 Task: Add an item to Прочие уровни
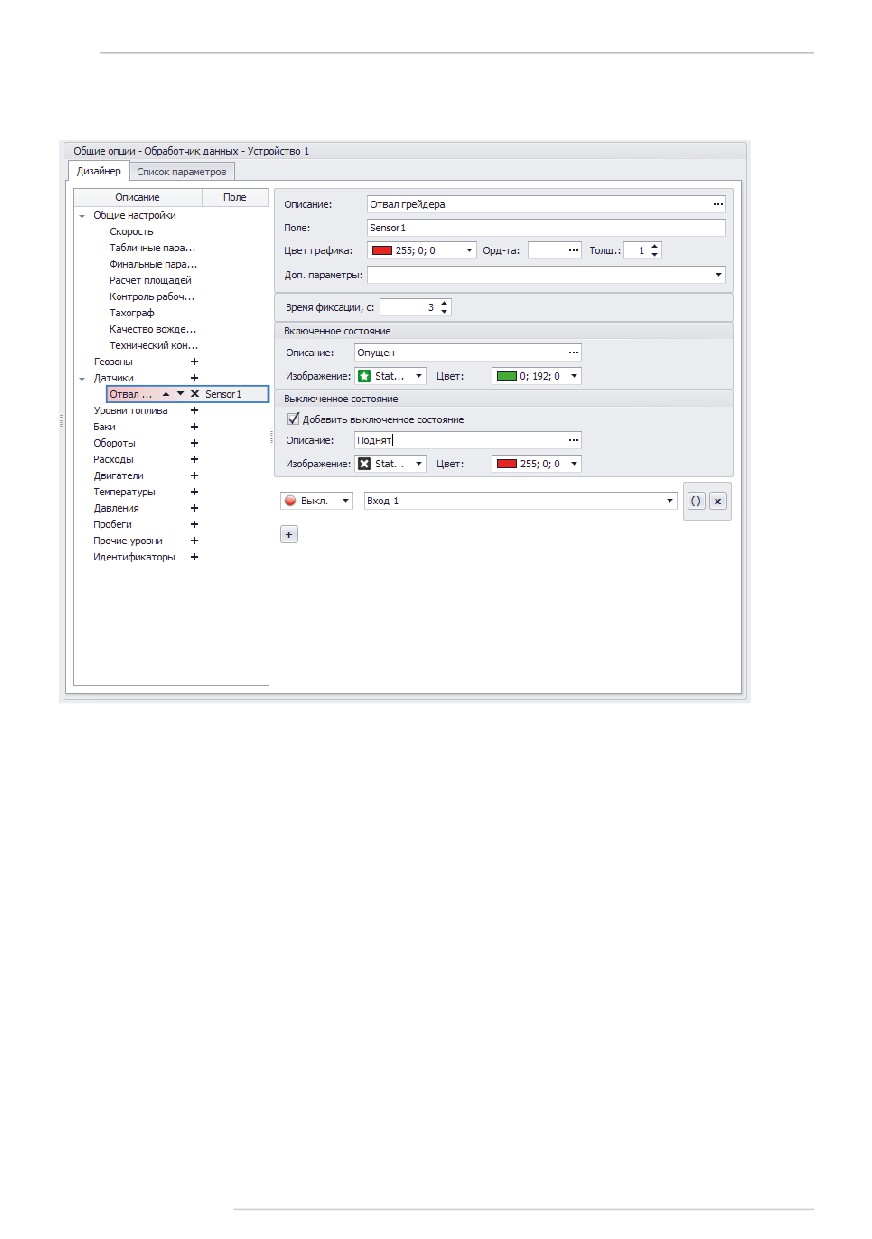[194, 540]
